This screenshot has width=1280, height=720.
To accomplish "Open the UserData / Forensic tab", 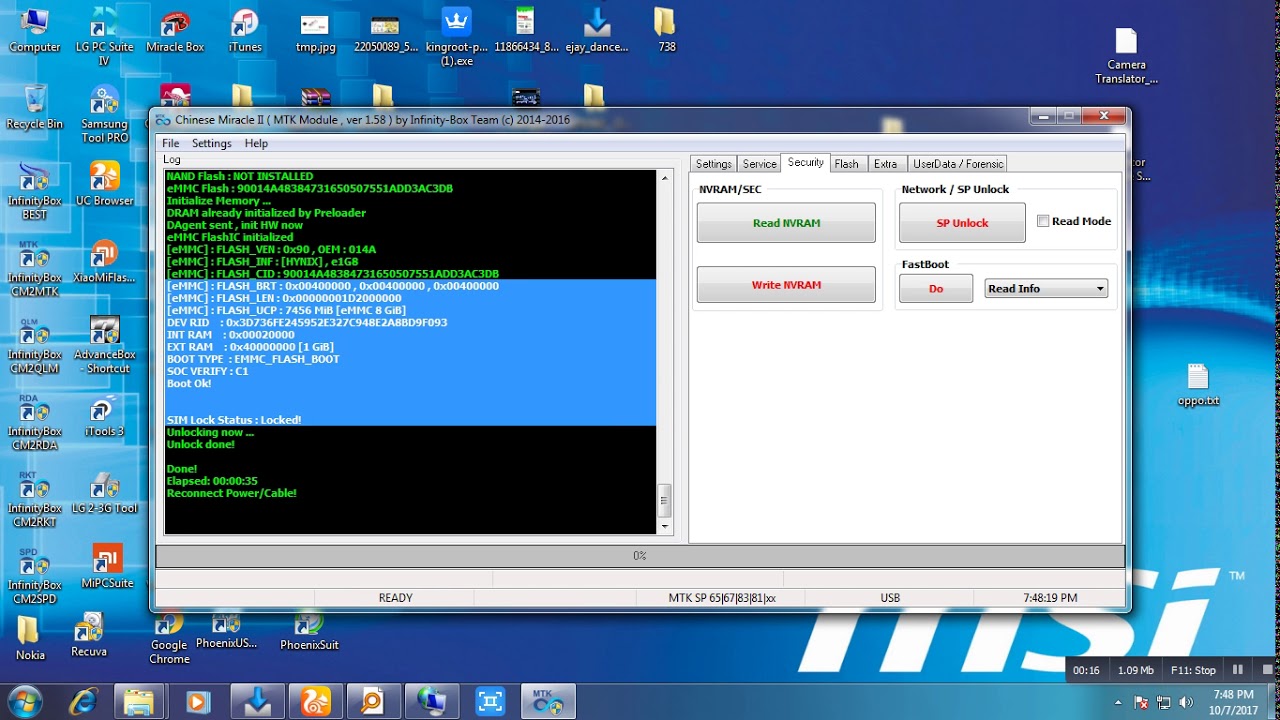I will click(957, 164).
